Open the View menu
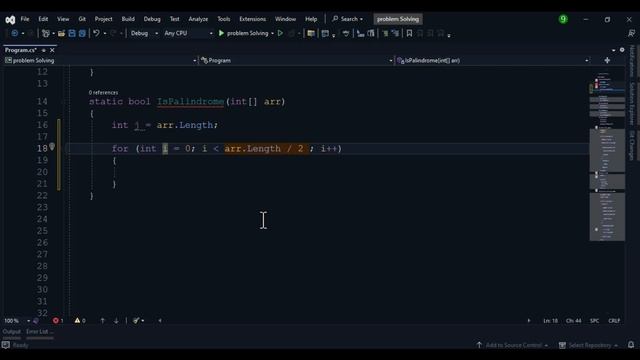The image size is (640, 360). coord(63,19)
